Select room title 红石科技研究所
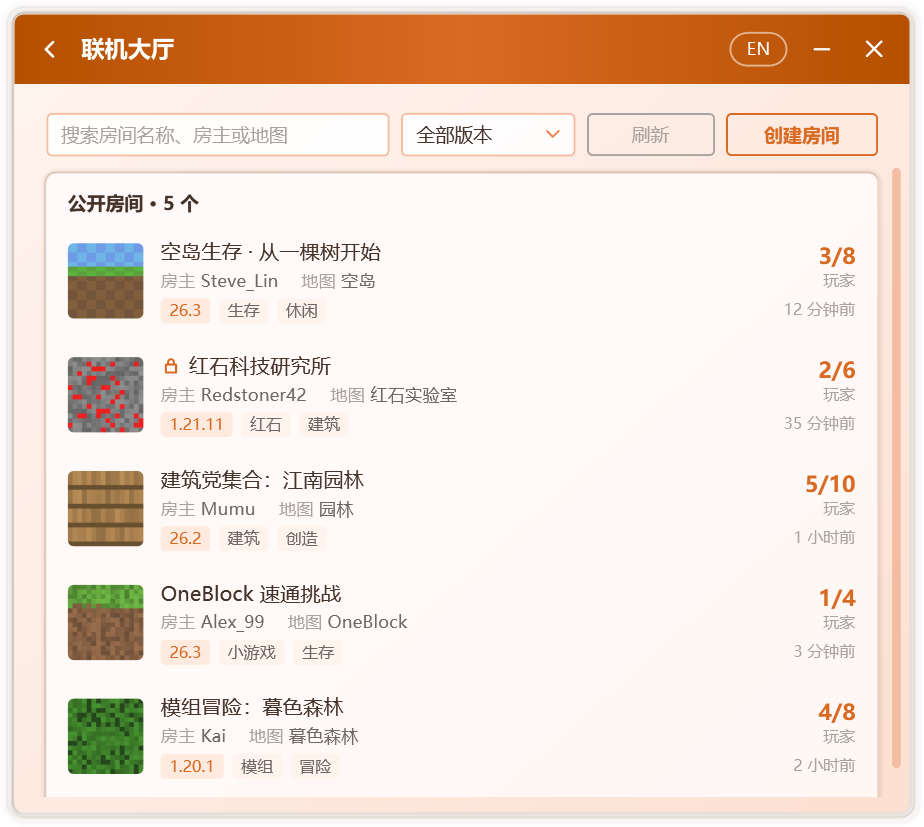The image size is (924, 827). [x=260, y=366]
